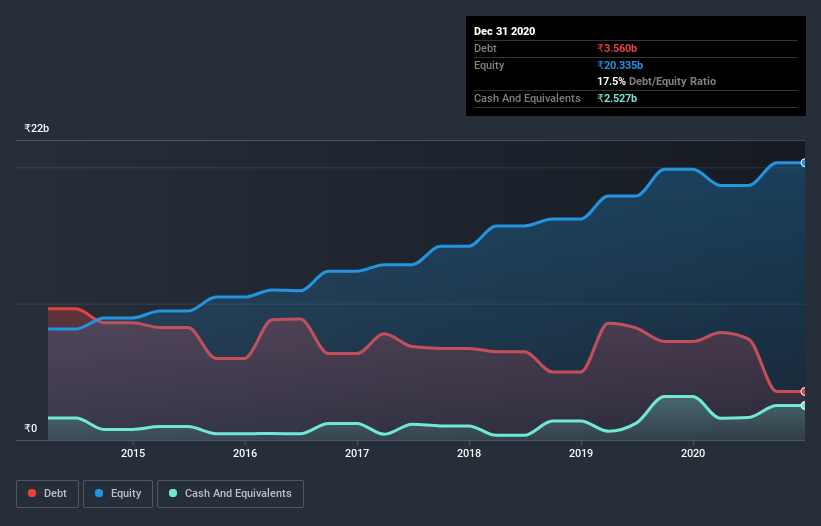Click the ₹20.335b equity value
This screenshot has width=821, height=526.
(x=620, y=65)
